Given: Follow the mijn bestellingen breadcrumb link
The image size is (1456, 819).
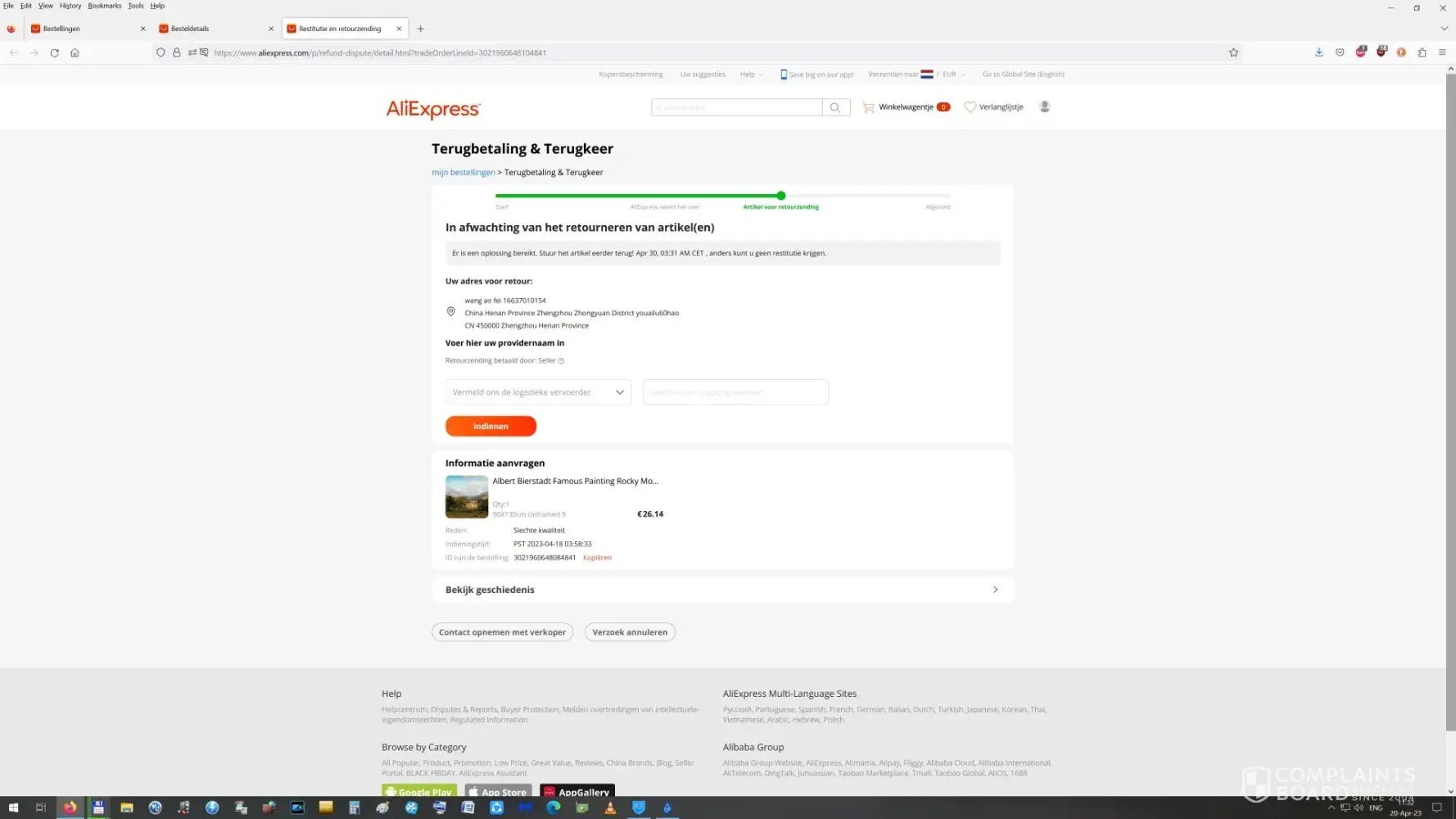Looking at the screenshot, I should pyautogui.click(x=463, y=173).
